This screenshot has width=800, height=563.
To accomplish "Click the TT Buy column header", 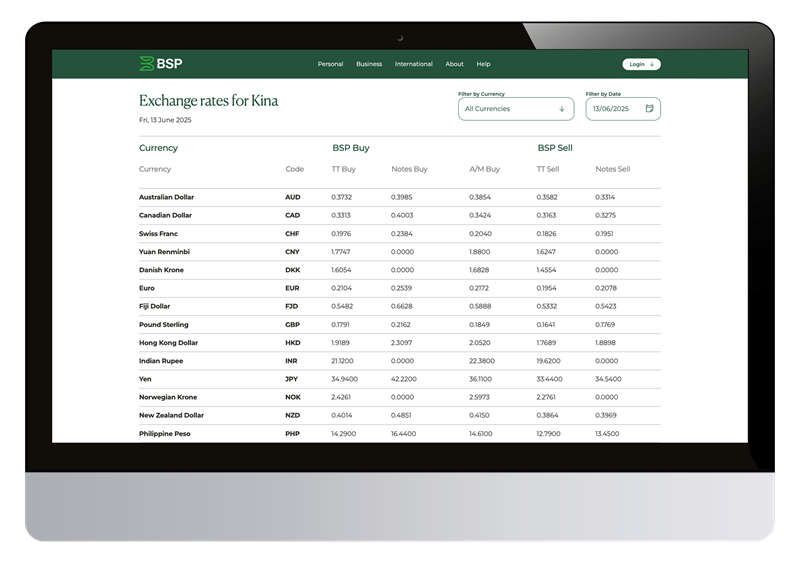I will 343,169.
